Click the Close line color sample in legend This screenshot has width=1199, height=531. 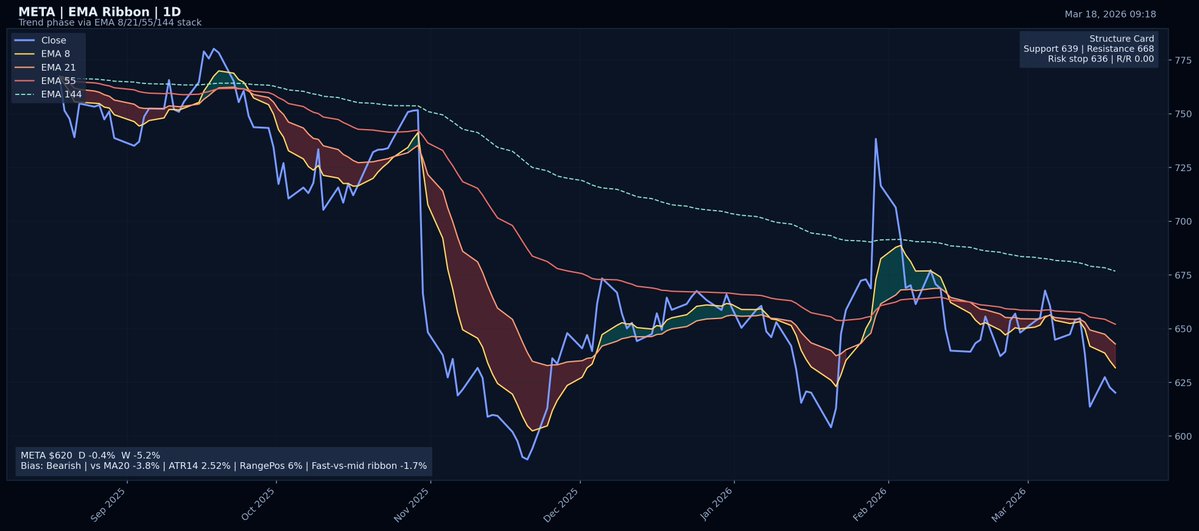[25, 41]
